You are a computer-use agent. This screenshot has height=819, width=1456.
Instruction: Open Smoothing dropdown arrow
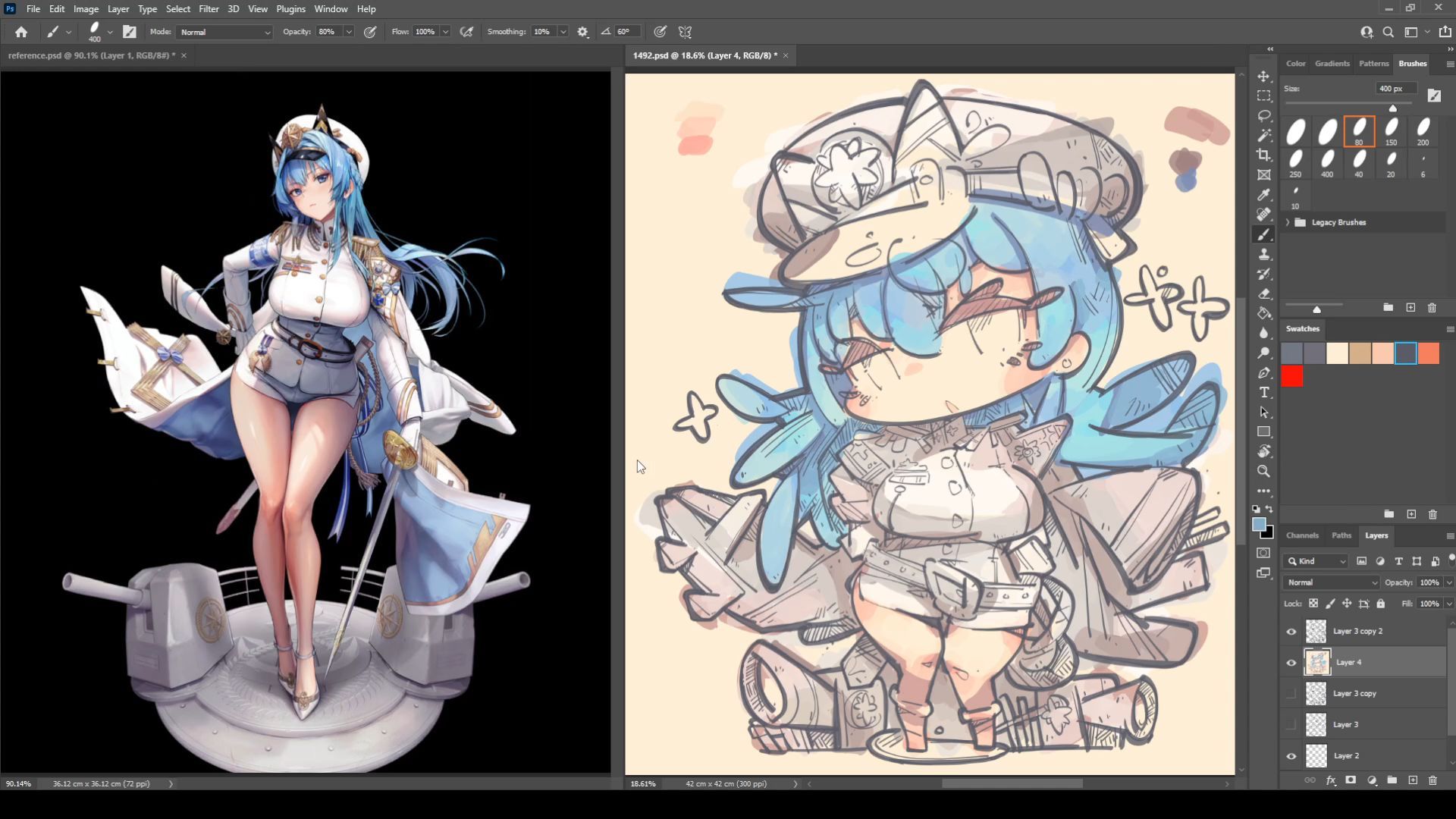tap(563, 32)
